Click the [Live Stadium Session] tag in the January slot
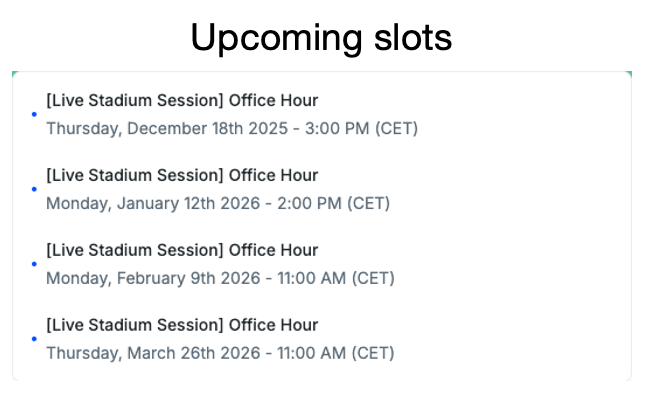 pos(135,175)
